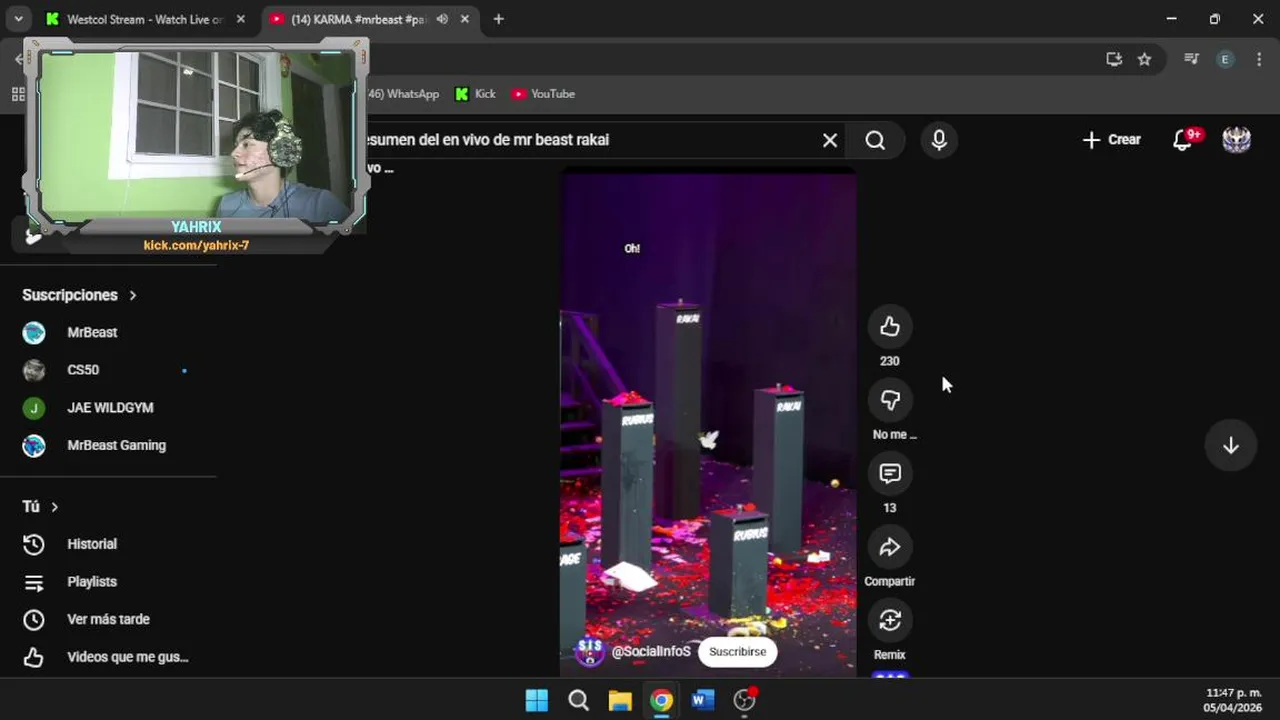Screen dimensions: 1280x720
Task: Dislike the Short with thumbs down
Action: pos(889,401)
